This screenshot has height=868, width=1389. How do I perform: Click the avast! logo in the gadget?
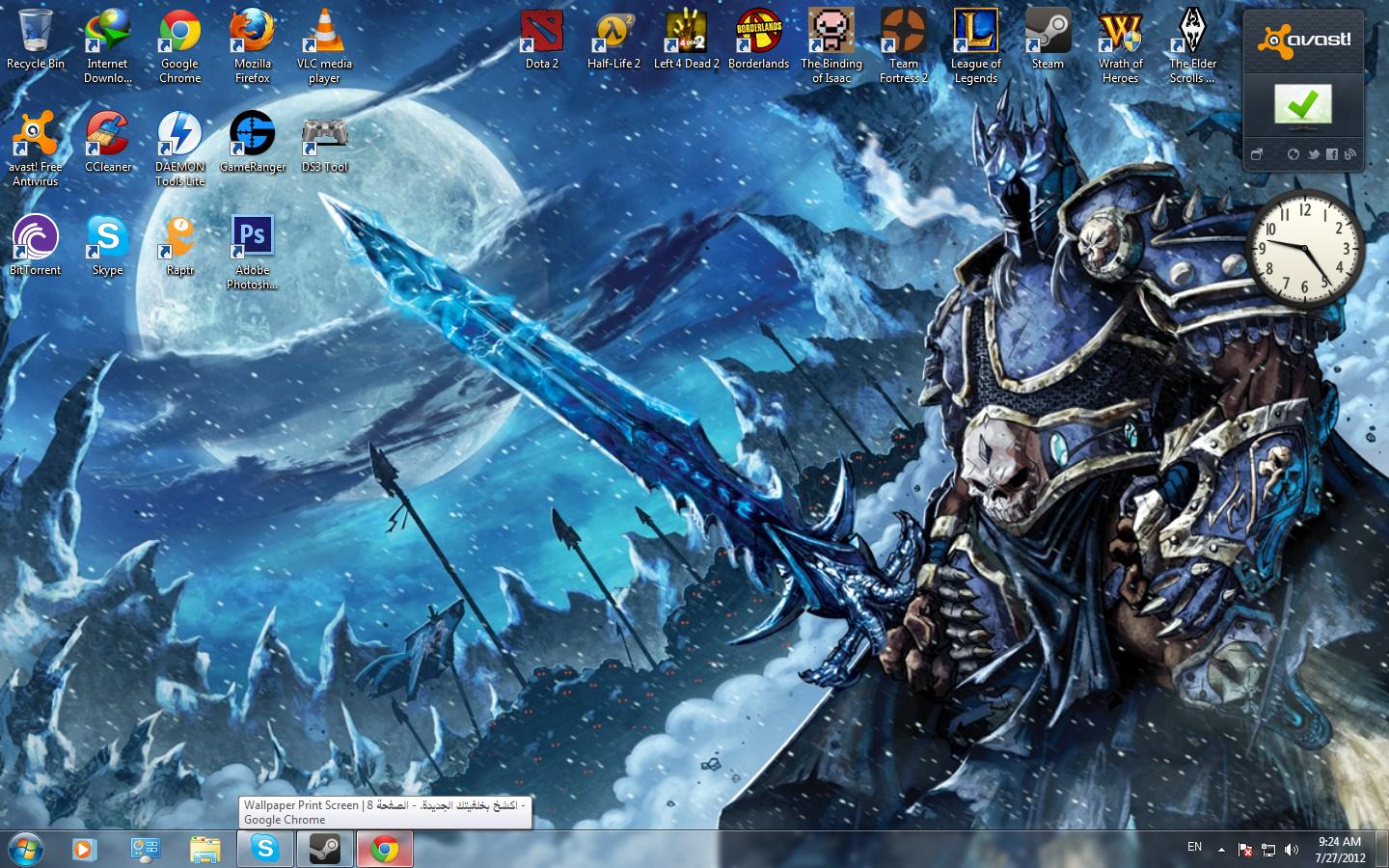coord(1303,41)
